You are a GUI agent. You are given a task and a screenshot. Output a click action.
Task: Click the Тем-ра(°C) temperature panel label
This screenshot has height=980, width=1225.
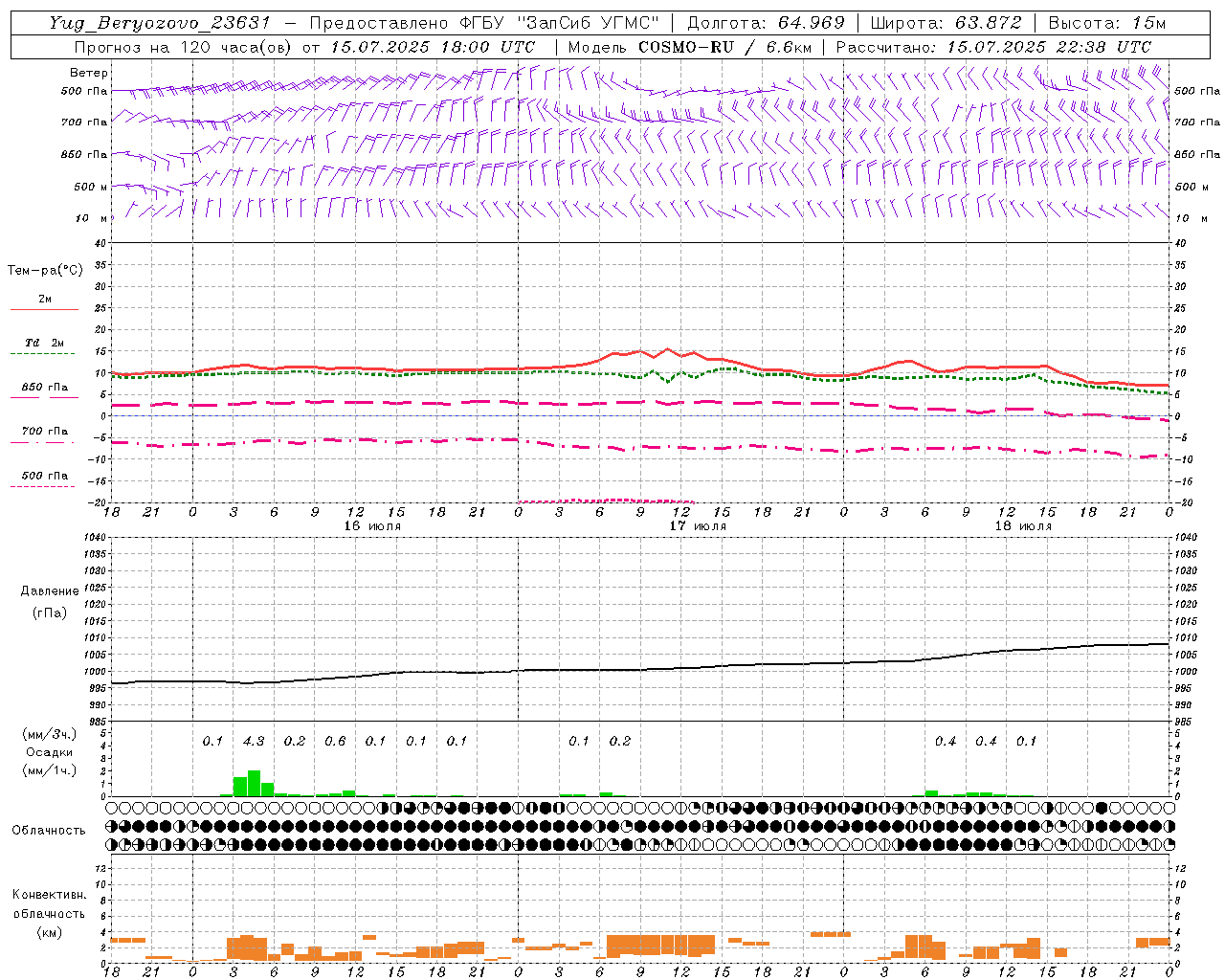click(45, 271)
